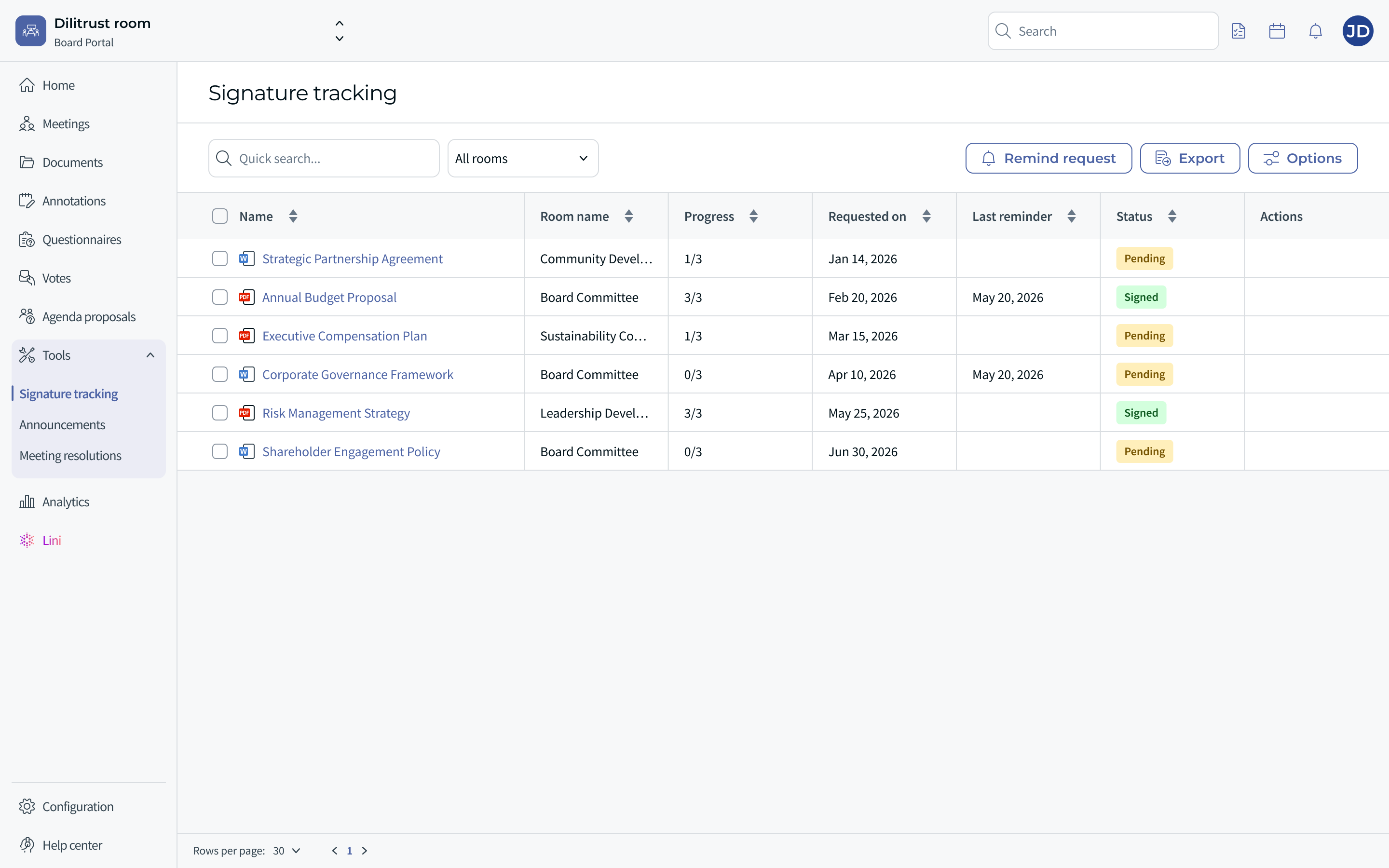
Task: Open Risk Management Strategy link
Action: coord(336,413)
